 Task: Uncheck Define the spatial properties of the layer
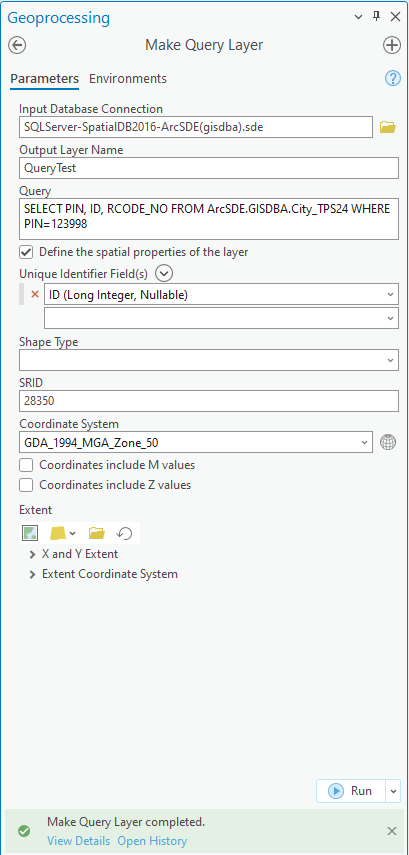26,252
